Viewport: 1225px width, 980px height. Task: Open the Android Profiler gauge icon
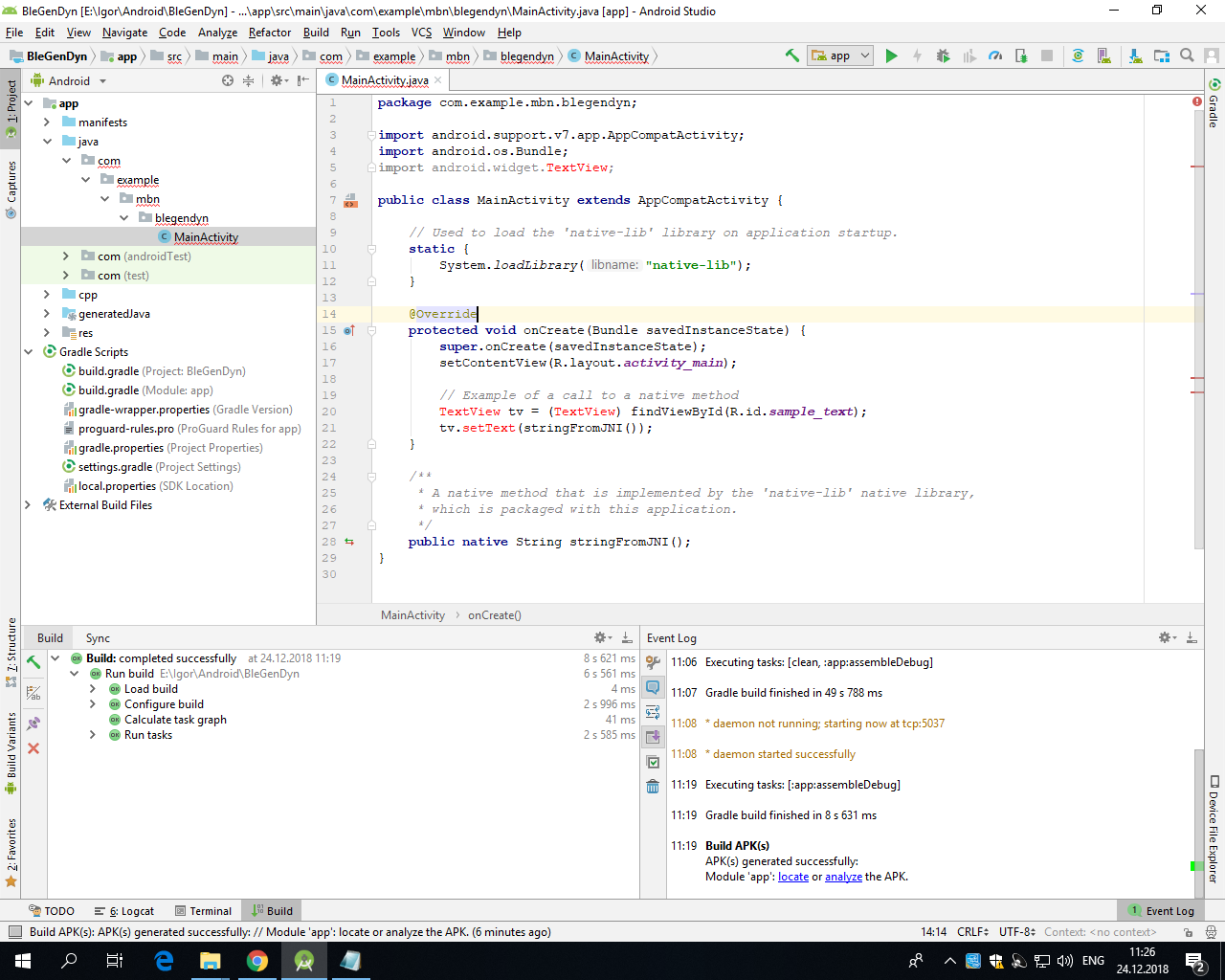click(x=995, y=56)
